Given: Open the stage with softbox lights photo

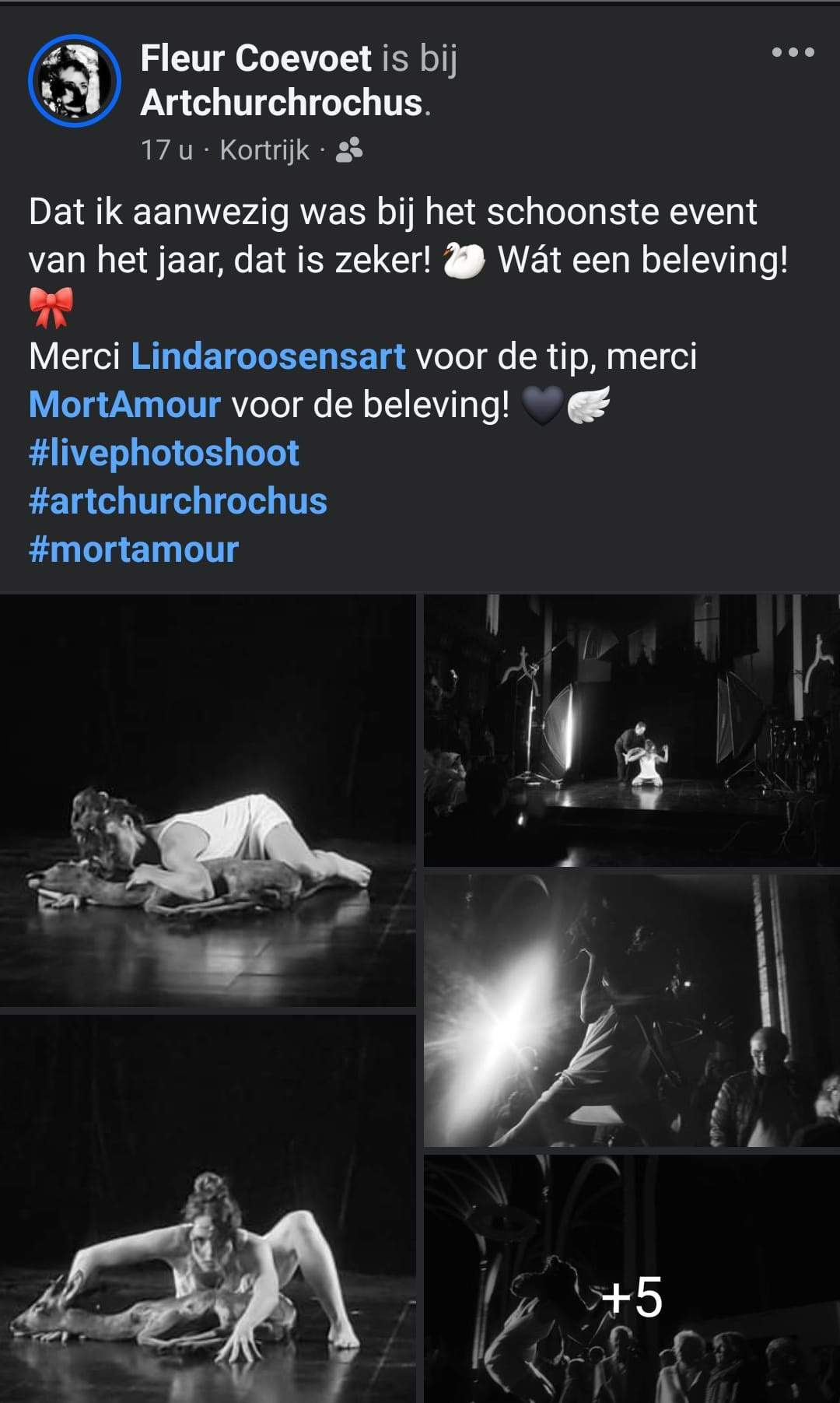Looking at the screenshot, I should coord(632,730).
